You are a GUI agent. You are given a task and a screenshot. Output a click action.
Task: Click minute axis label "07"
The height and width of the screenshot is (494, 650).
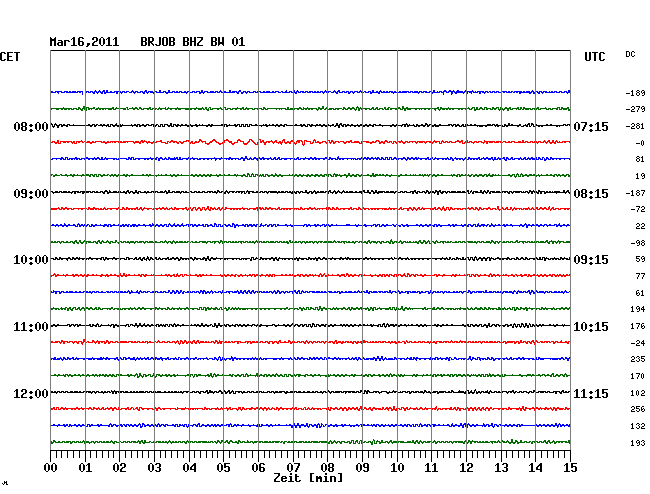point(293,468)
